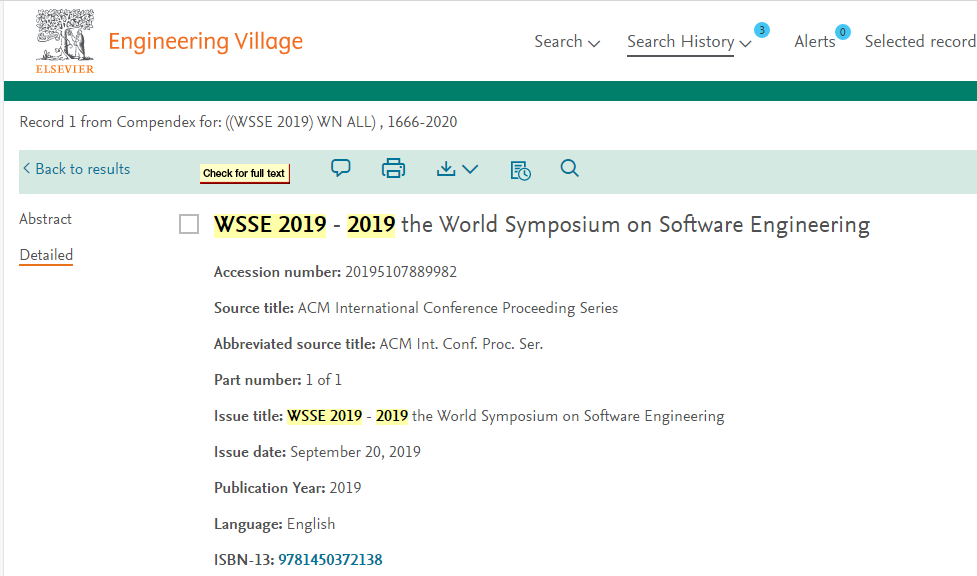Click the Record 1 from Compendex query text
The width and height of the screenshot is (977, 576).
238,122
